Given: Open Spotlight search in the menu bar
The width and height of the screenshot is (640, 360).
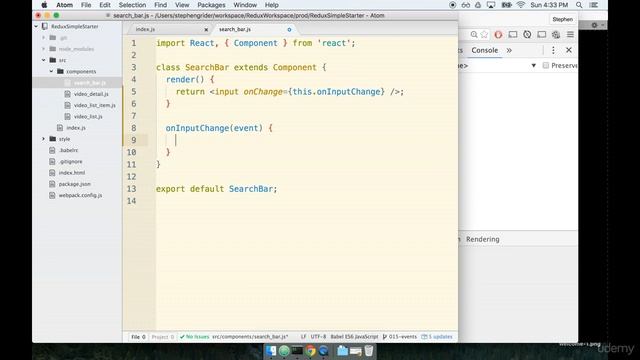Looking at the screenshot, I should pyautogui.click(x=579, y=5).
